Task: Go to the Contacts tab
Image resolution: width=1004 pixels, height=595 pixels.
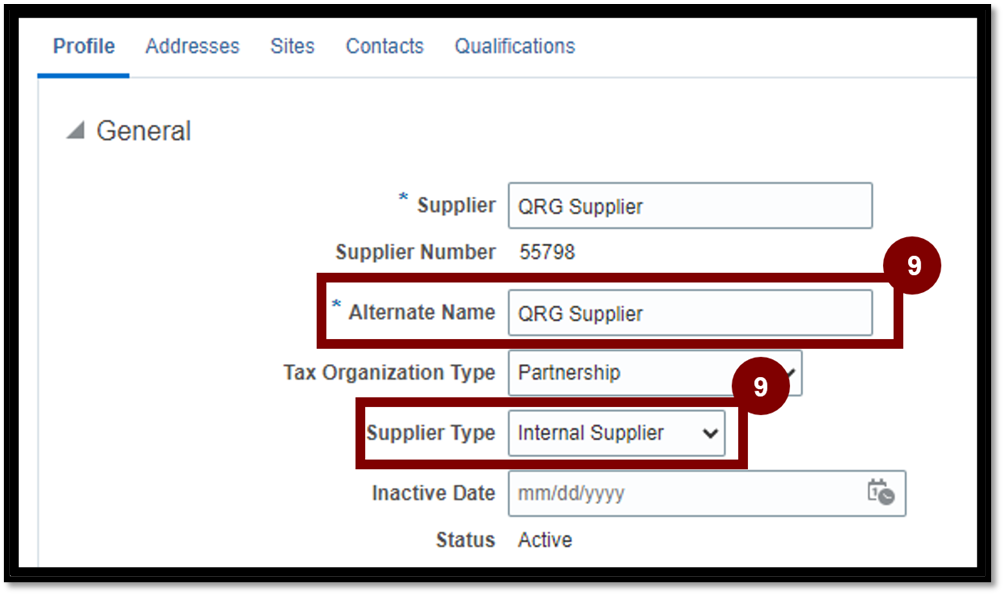Action: click(x=385, y=46)
